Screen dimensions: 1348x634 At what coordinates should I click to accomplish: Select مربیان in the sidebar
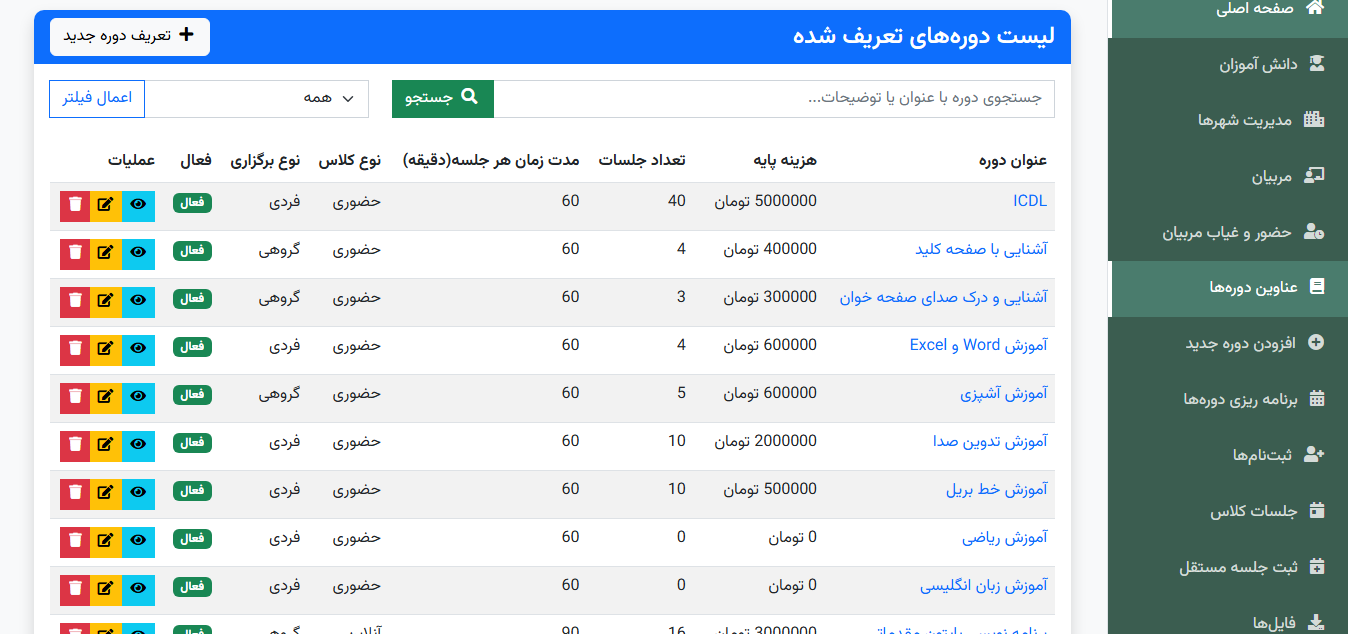click(x=1228, y=176)
